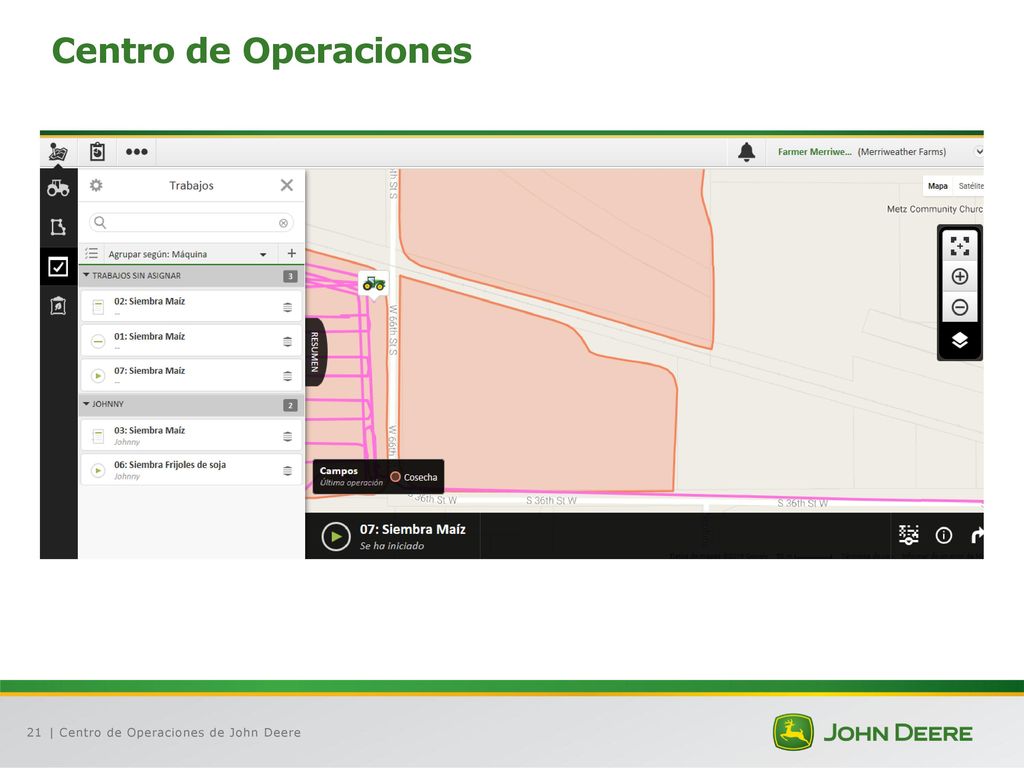Open the Agrupar según: Máquina dropdown
Screen dimensions: 1024x768
click(x=187, y=254)
